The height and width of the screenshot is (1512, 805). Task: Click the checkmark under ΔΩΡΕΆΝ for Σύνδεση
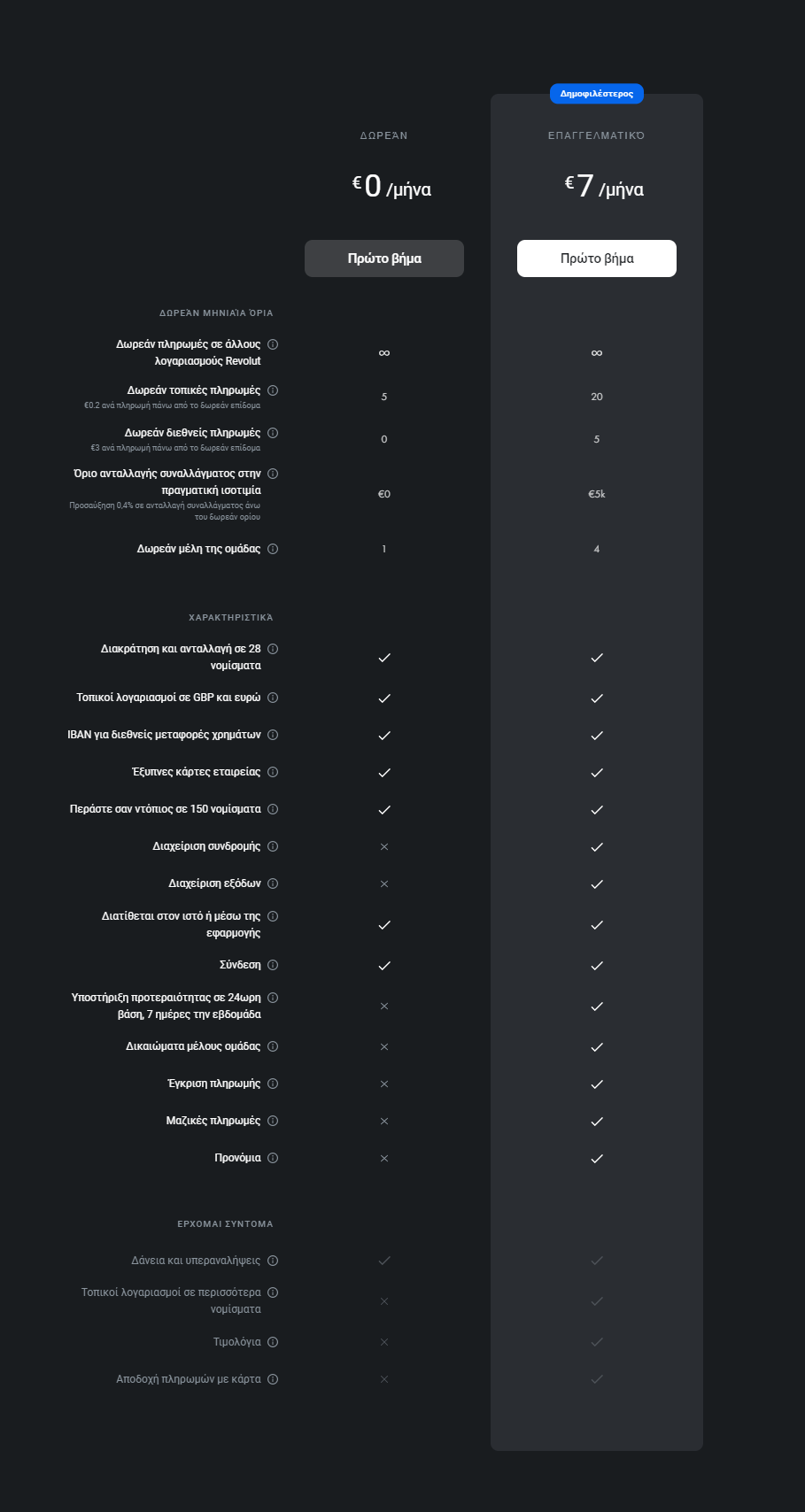[383, 964]
